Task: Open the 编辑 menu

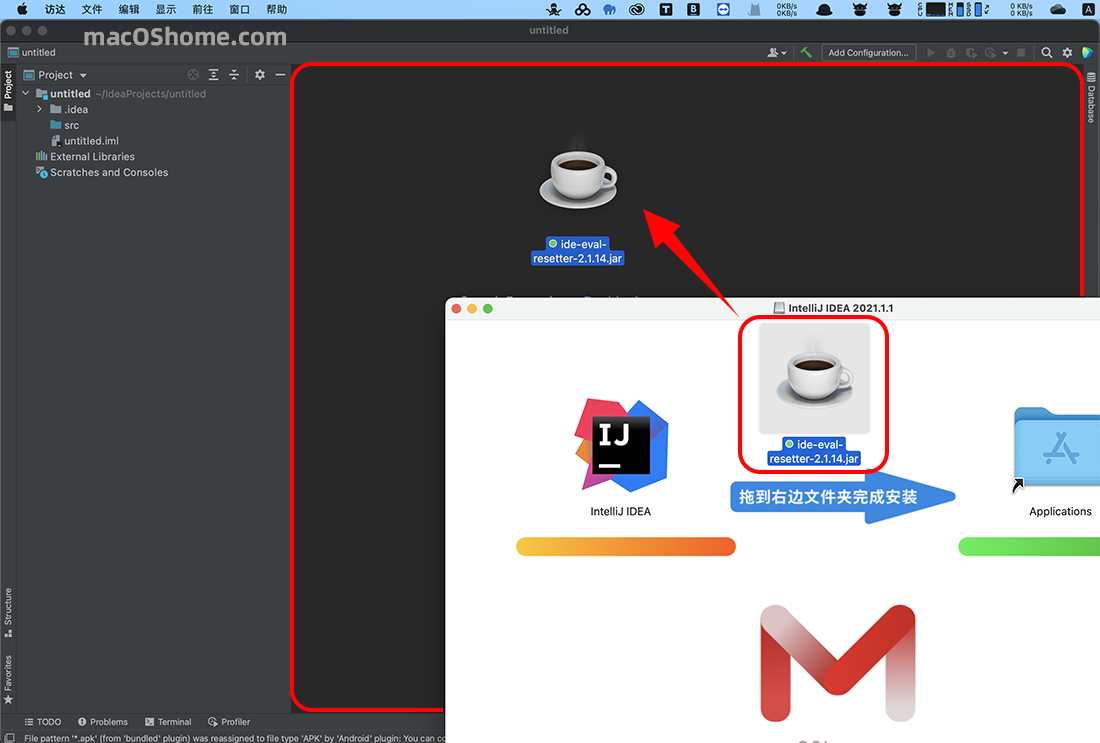Action: 129,10
